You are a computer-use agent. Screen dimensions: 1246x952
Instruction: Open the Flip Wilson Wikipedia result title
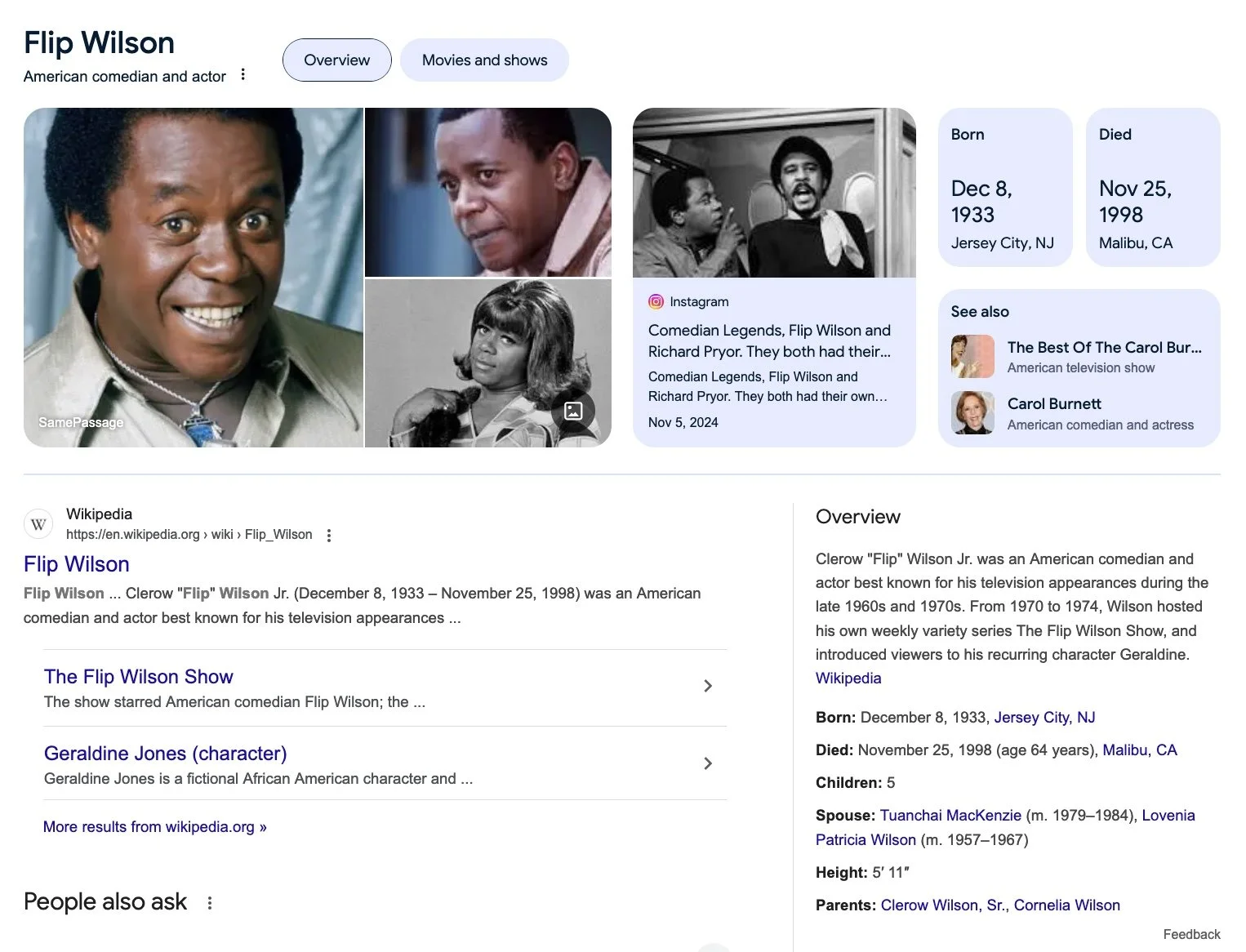point(77,564)
